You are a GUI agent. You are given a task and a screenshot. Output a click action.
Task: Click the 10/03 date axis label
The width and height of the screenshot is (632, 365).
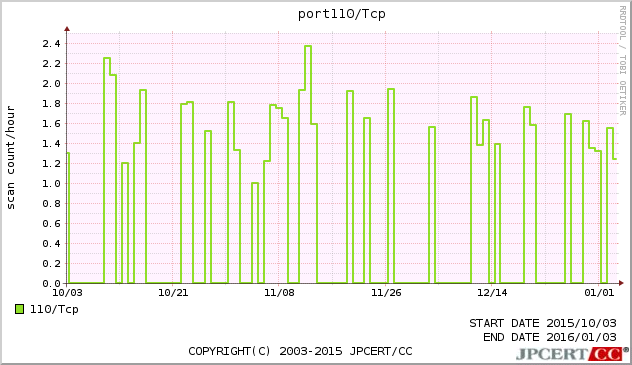[67, 292]
